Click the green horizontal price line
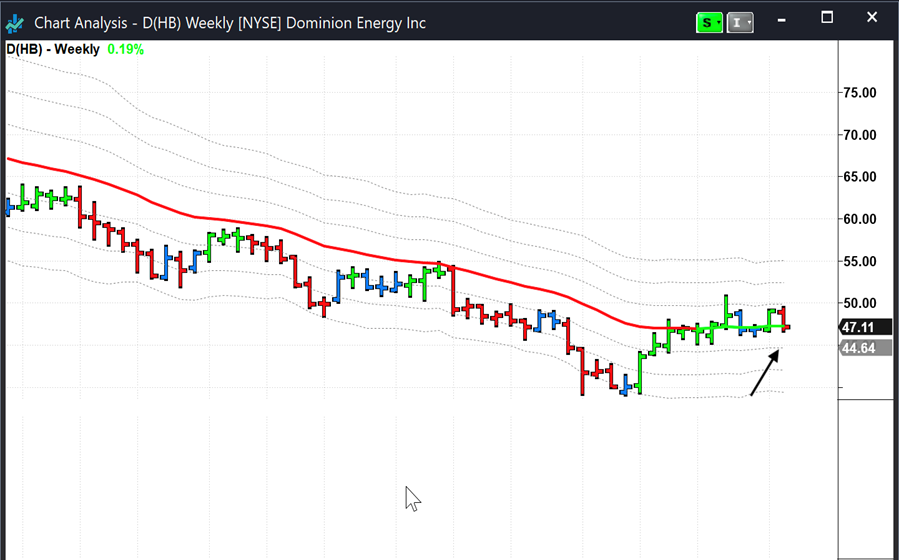The image size is (899, 560). click(x=740, y=327)
